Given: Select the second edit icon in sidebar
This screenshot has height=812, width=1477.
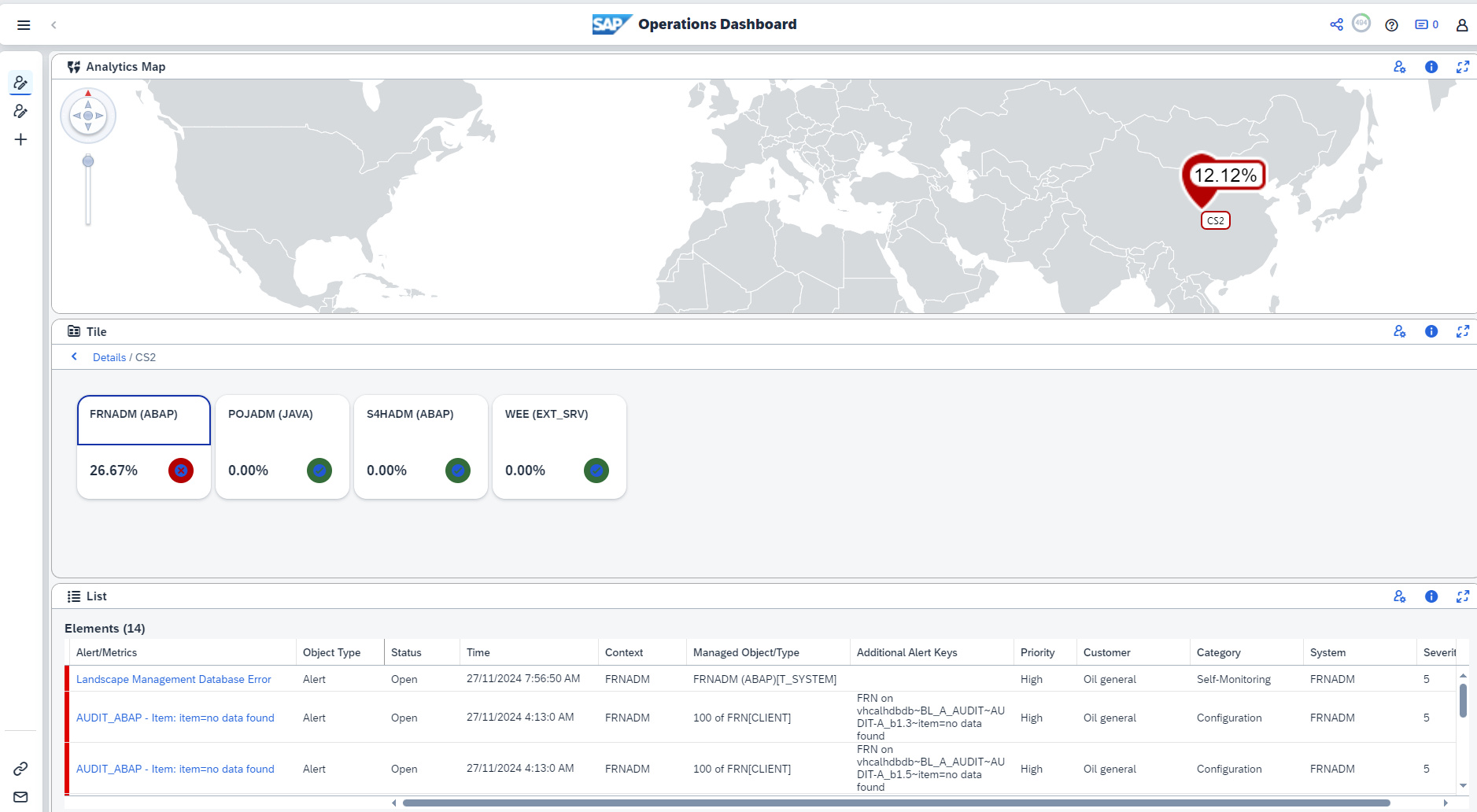Looking at the screenshot, I should click(x=20, y=111).
